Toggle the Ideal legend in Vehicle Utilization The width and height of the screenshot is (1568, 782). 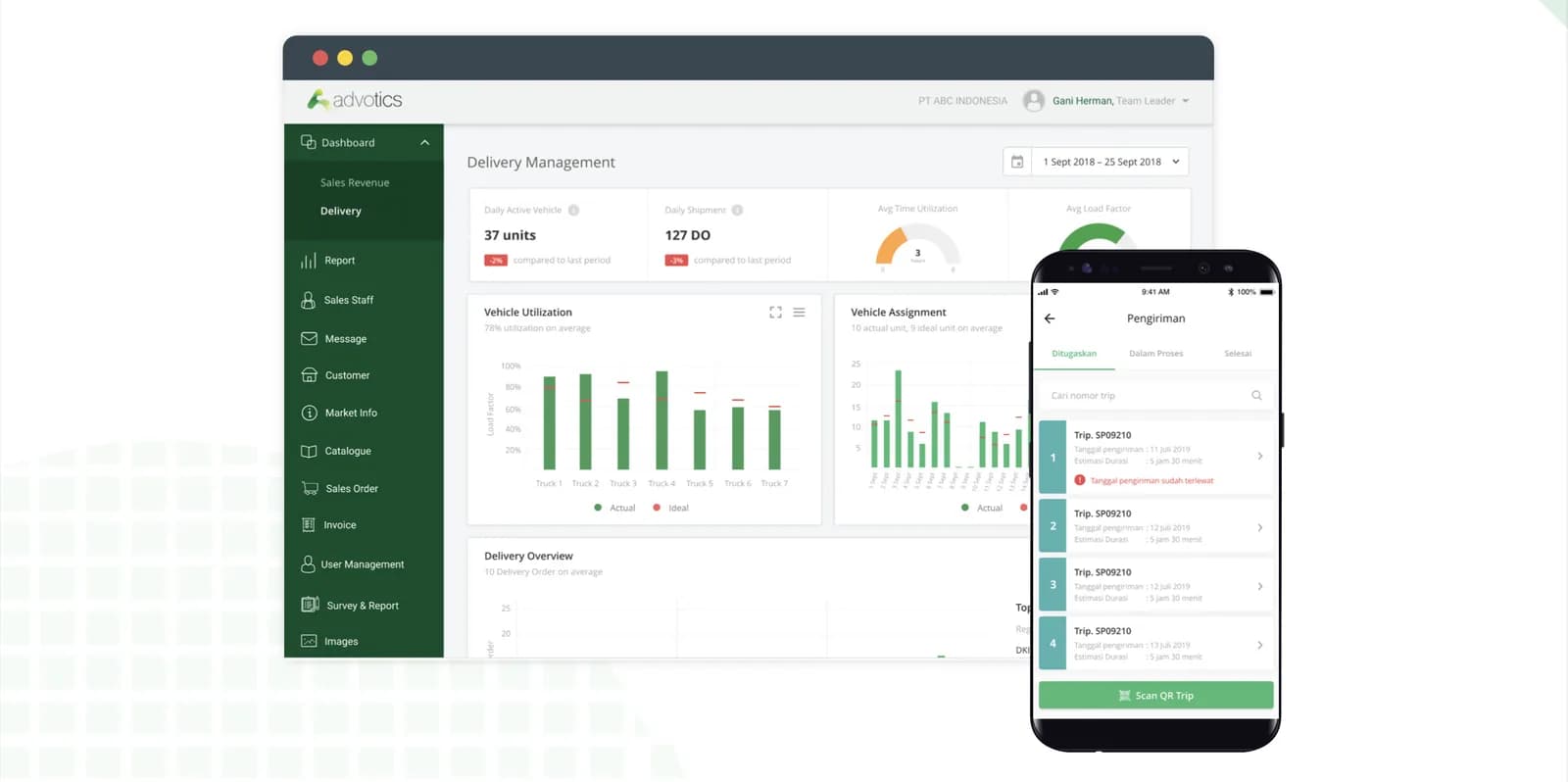click(670, 508)
